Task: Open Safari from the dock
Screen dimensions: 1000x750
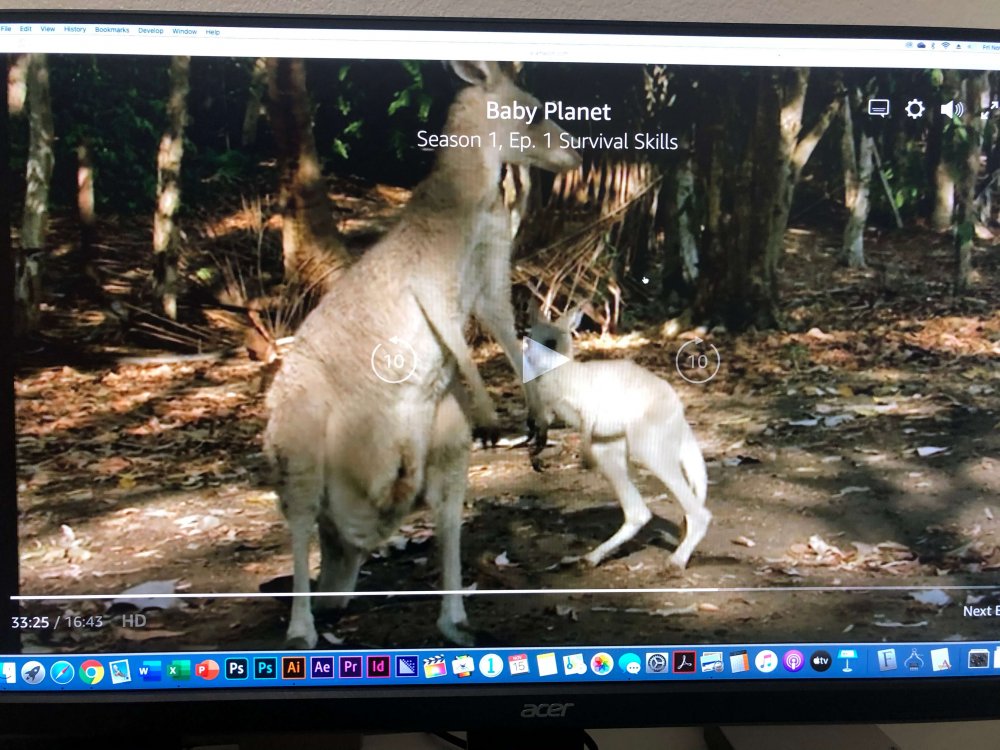Action: pos(62,672)
